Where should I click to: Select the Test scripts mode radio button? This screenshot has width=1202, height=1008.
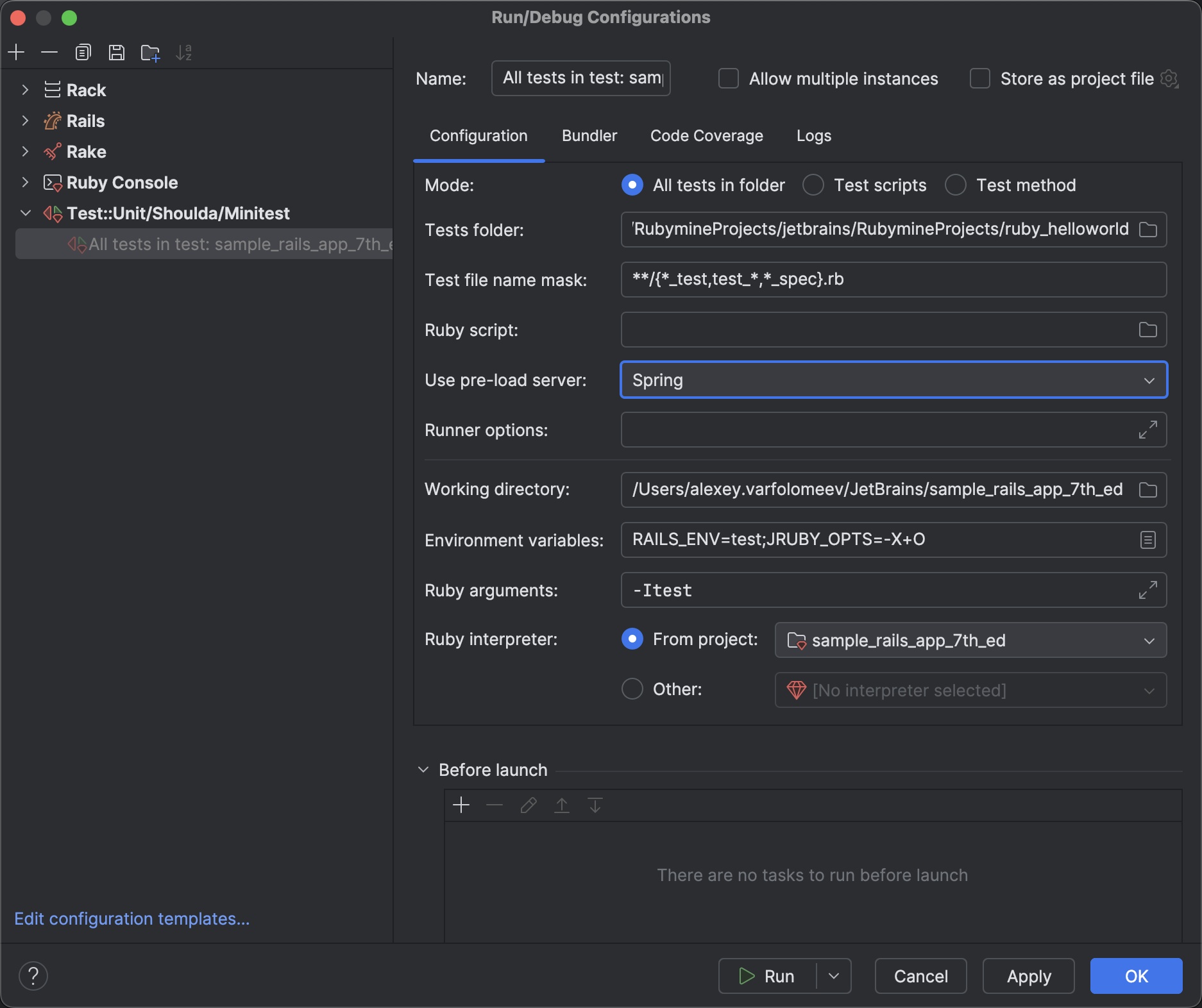813,185
